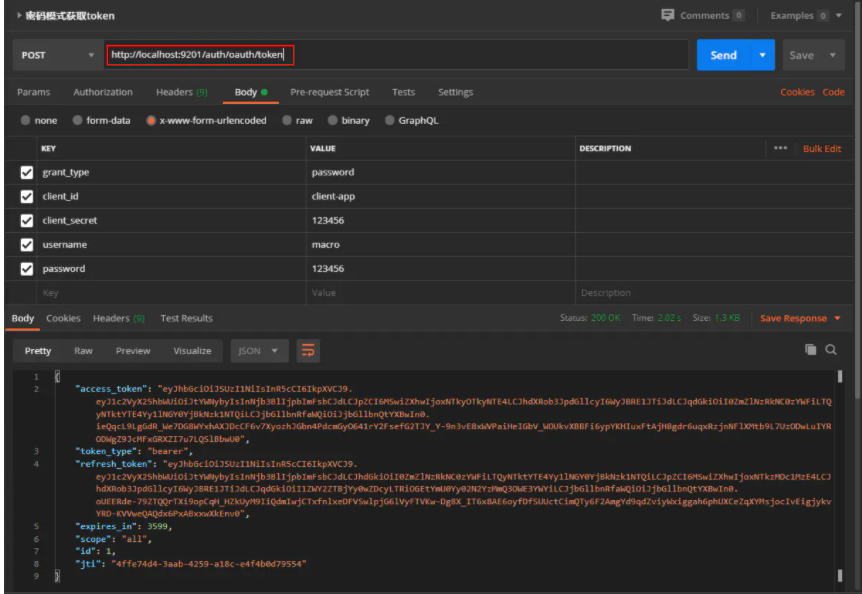Select the response Body tab
Screen dimensions: 862x594
point(23,318)
